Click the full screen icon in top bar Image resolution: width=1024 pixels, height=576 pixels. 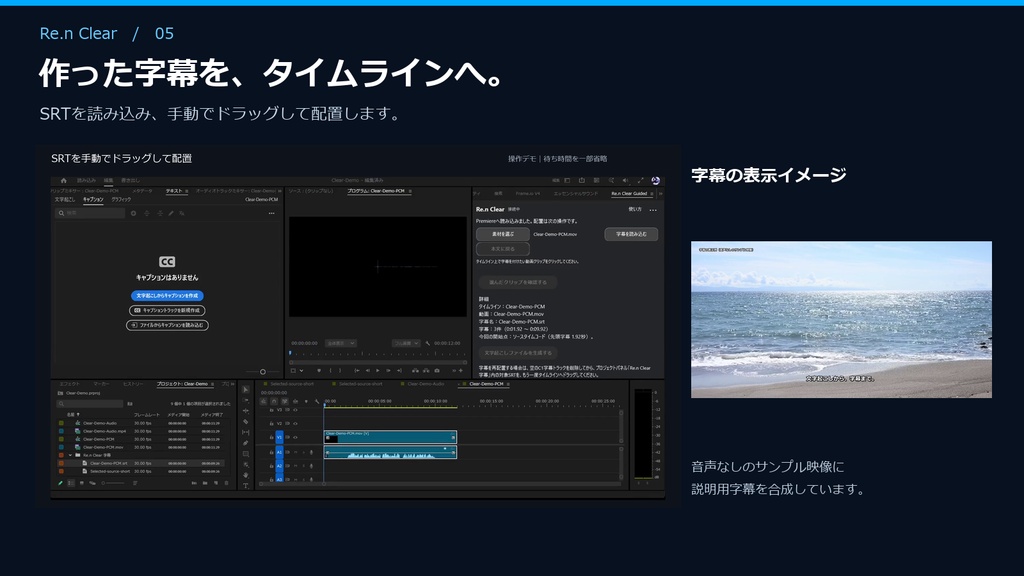click(640, 181)
